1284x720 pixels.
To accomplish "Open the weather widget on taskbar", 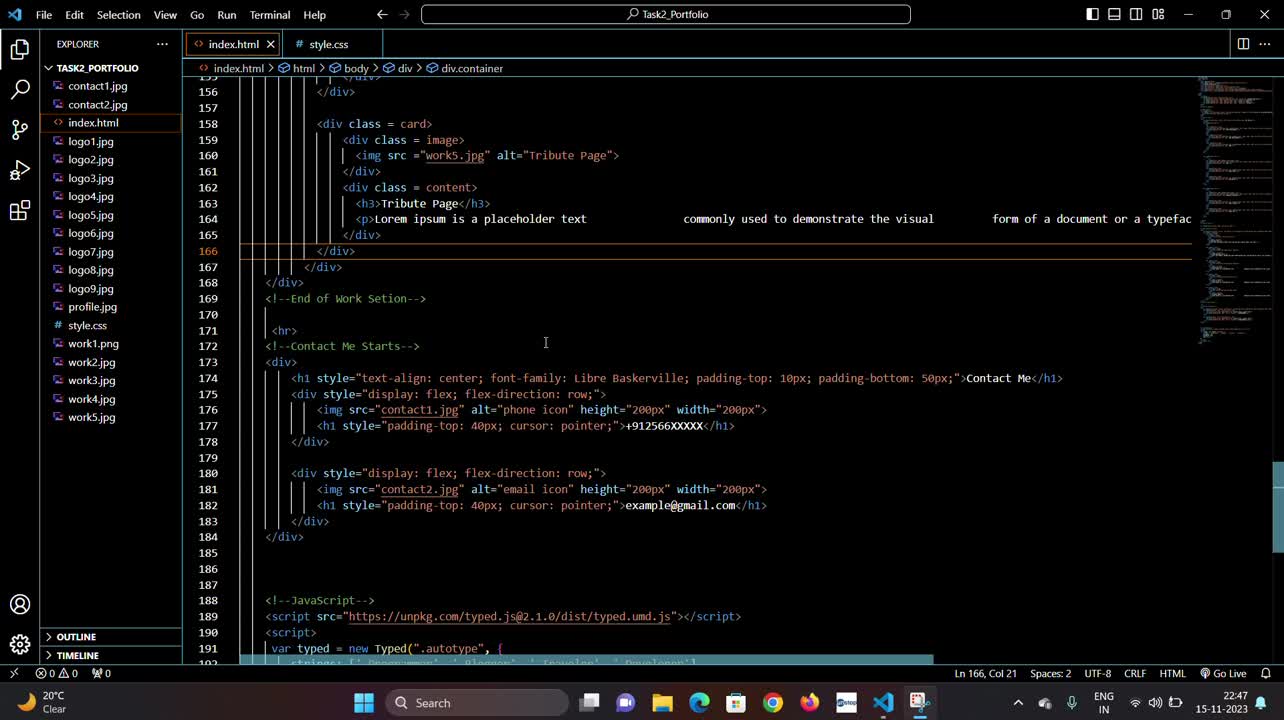I will [42, 702].
